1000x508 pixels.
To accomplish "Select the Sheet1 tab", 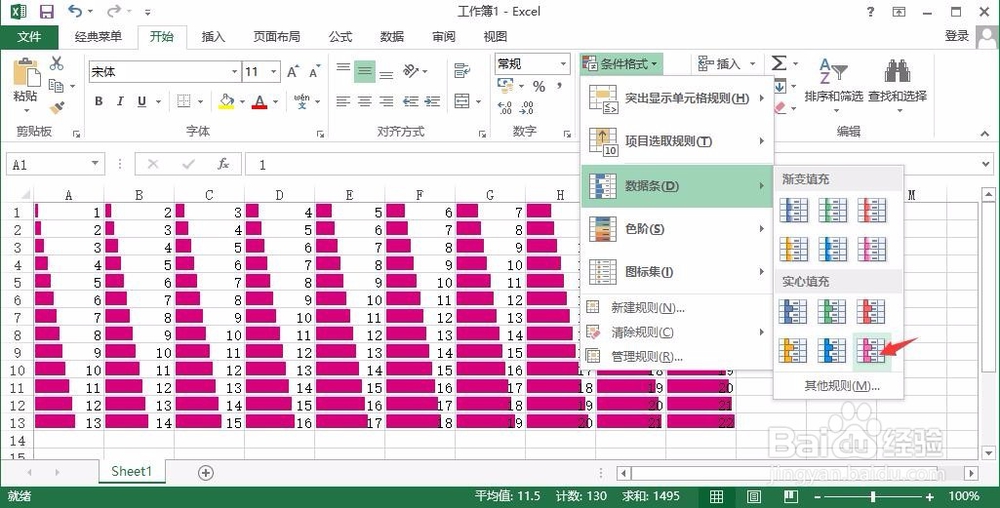I will [x=131, y=471].
